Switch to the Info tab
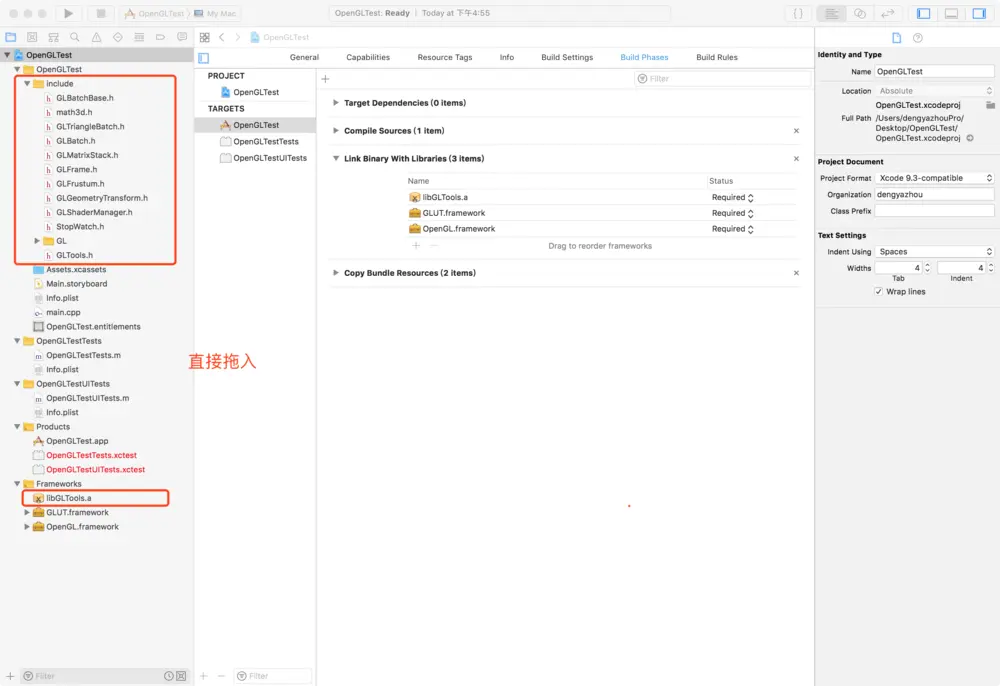The image size is (1000, 686). 507,57
